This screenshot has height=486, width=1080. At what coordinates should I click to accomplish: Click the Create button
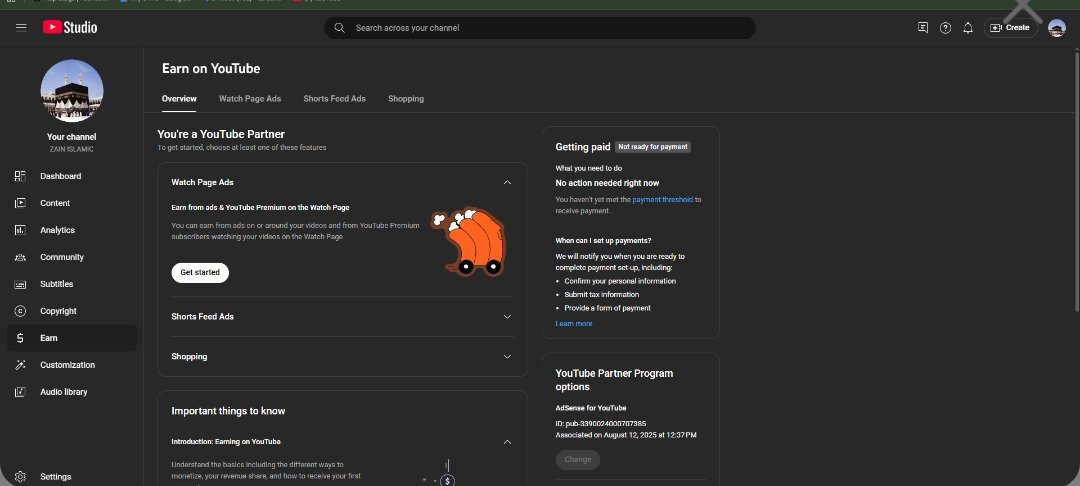point(1010,28)
